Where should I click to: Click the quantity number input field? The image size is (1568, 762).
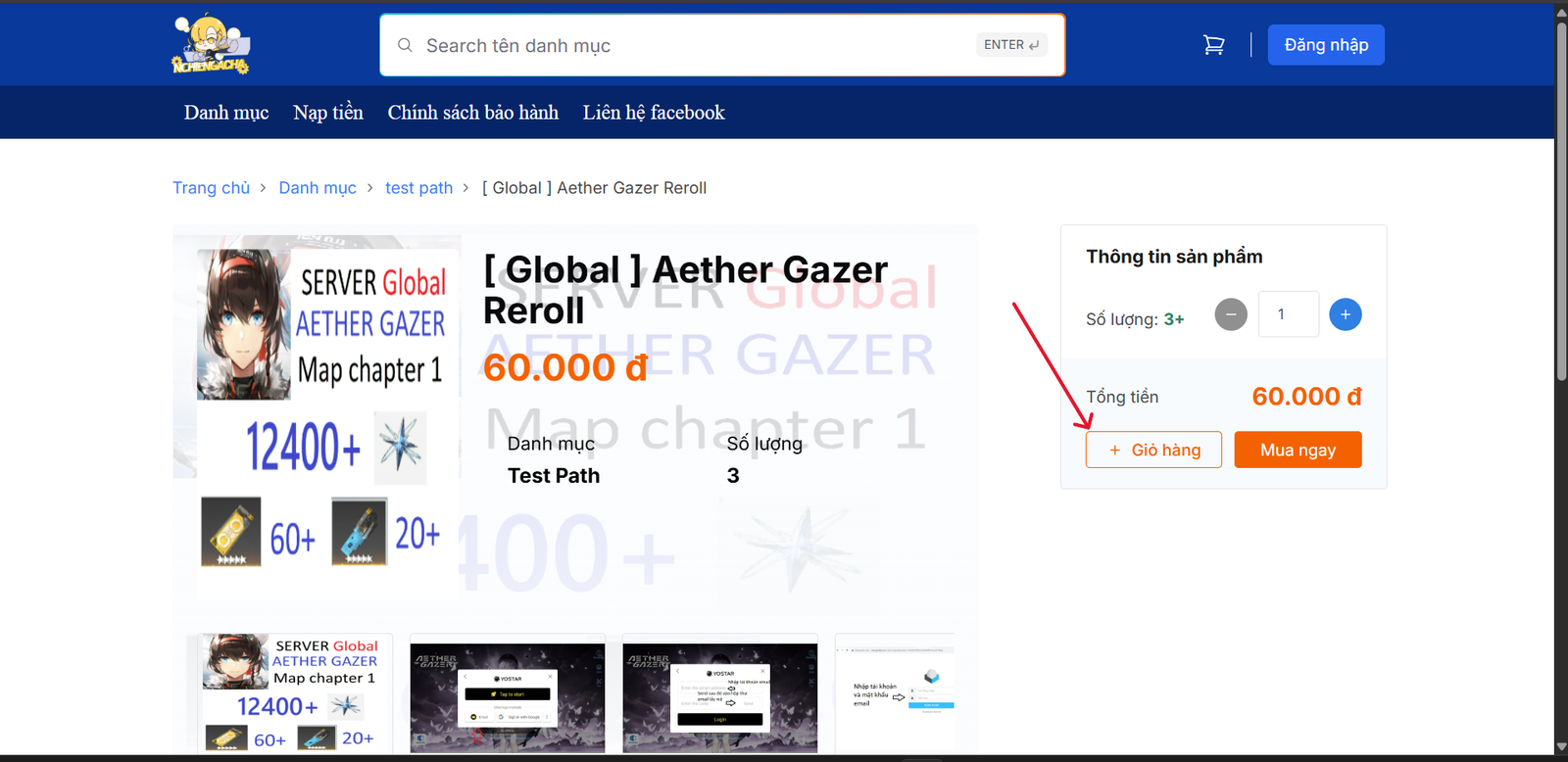(x=1288, y=314)
